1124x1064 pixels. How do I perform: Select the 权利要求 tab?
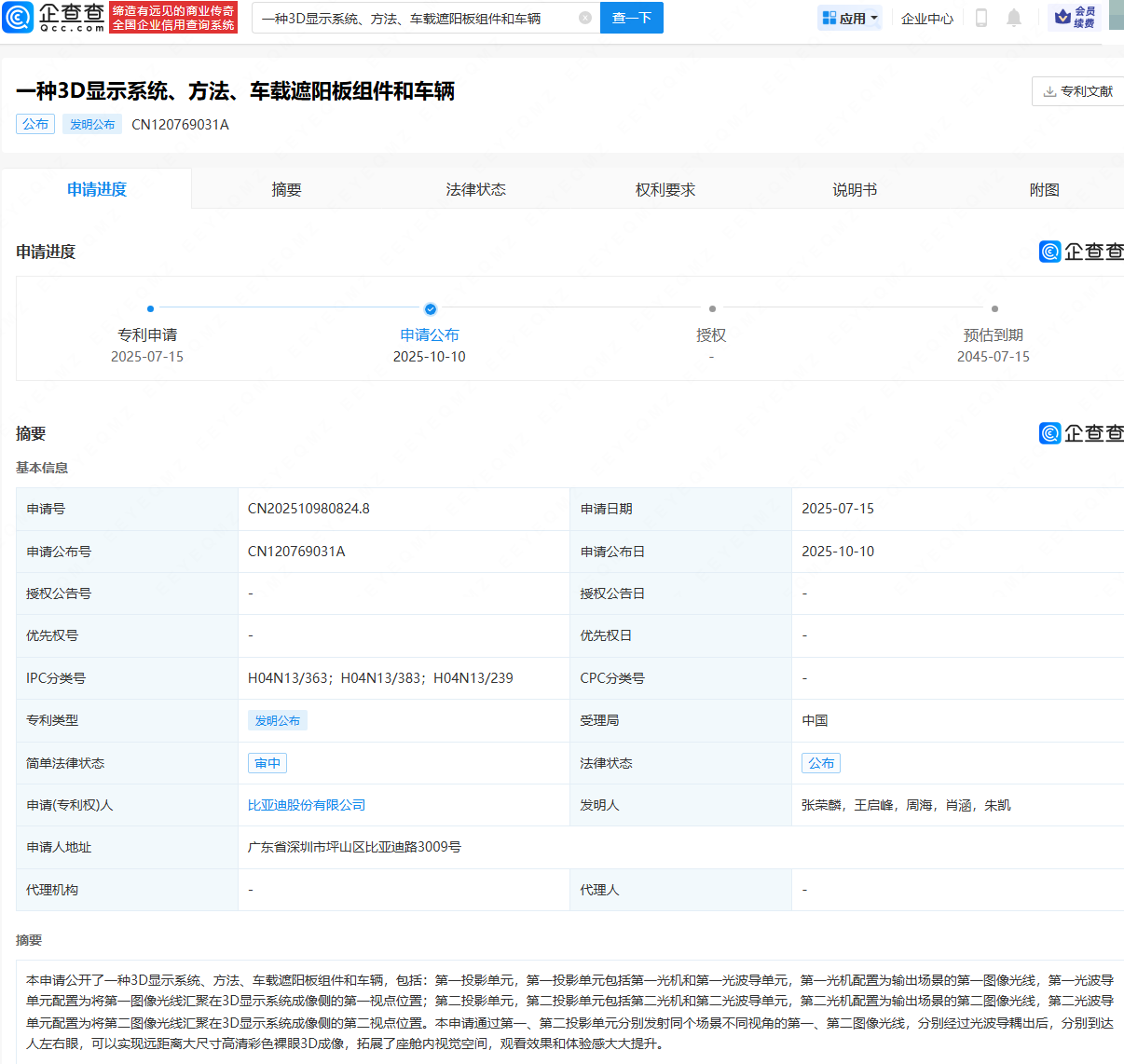tap(665, 189)
